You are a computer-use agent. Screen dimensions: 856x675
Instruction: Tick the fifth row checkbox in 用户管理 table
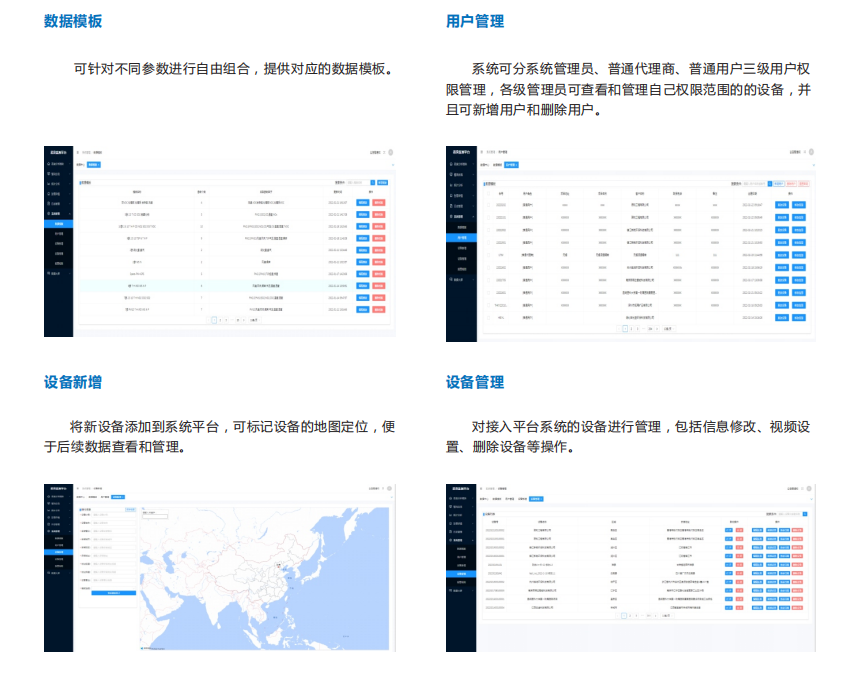point(489,255)
